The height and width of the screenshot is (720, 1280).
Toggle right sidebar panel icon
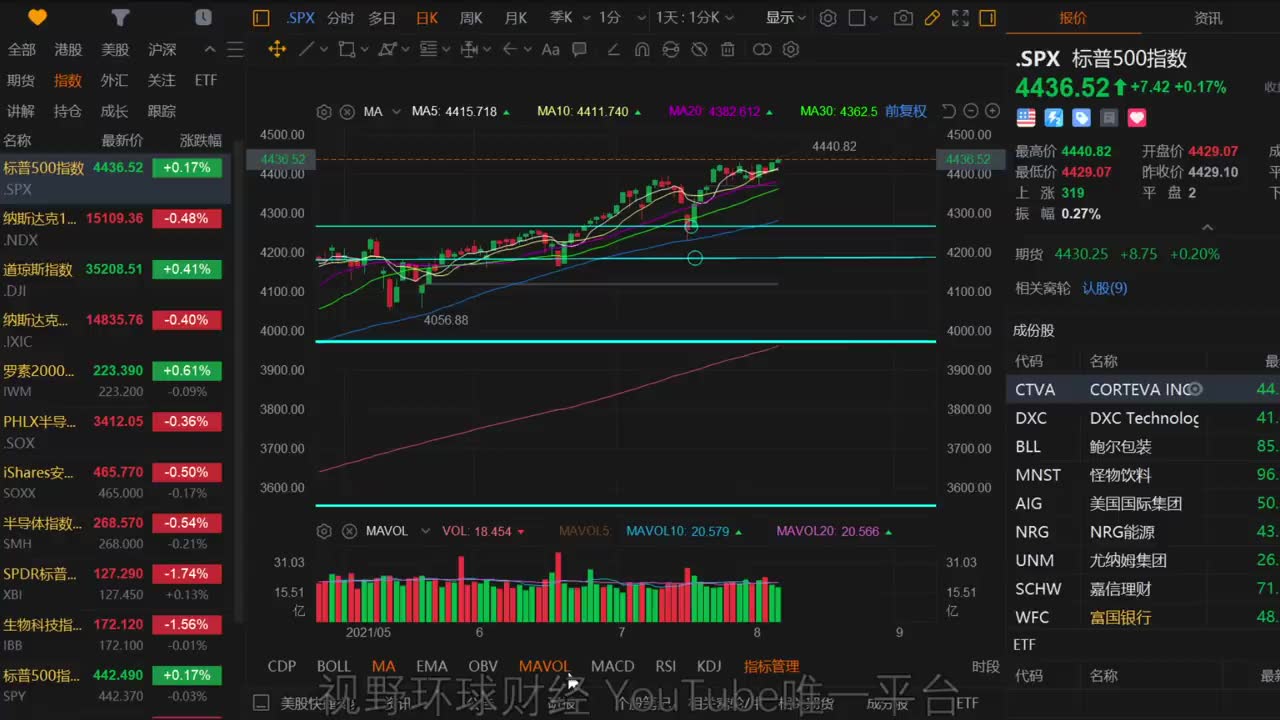[x=988, y=18]
